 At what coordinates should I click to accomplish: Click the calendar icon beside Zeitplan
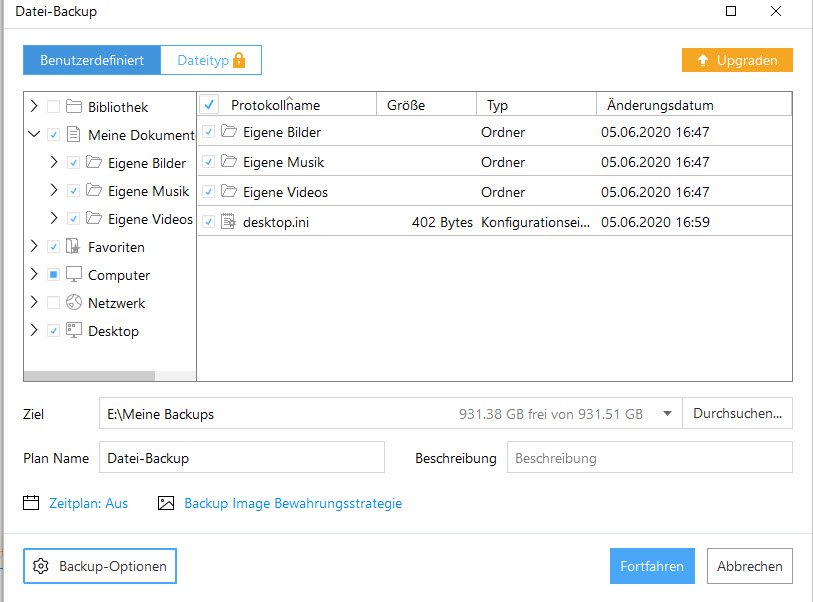click(31, 503)
